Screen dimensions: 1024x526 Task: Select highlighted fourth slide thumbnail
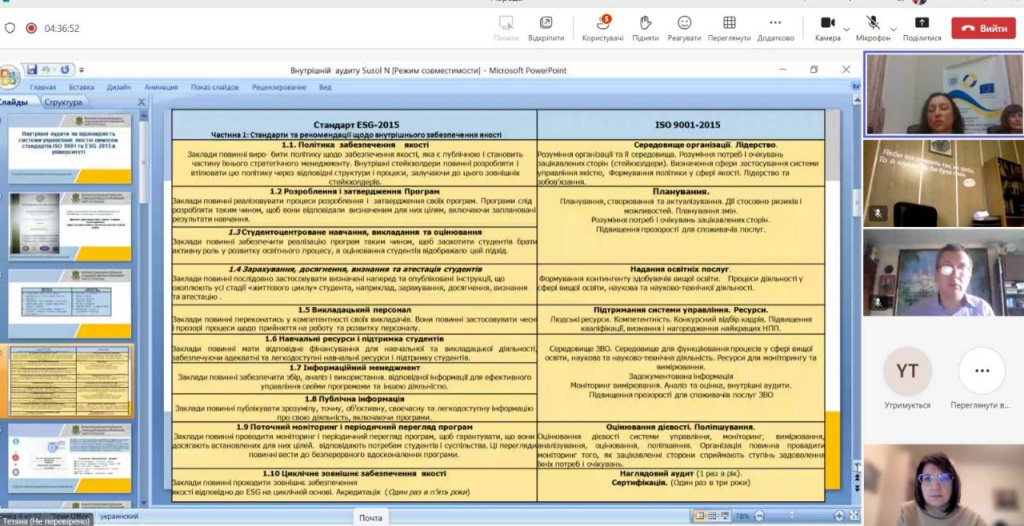coord(69,381)
